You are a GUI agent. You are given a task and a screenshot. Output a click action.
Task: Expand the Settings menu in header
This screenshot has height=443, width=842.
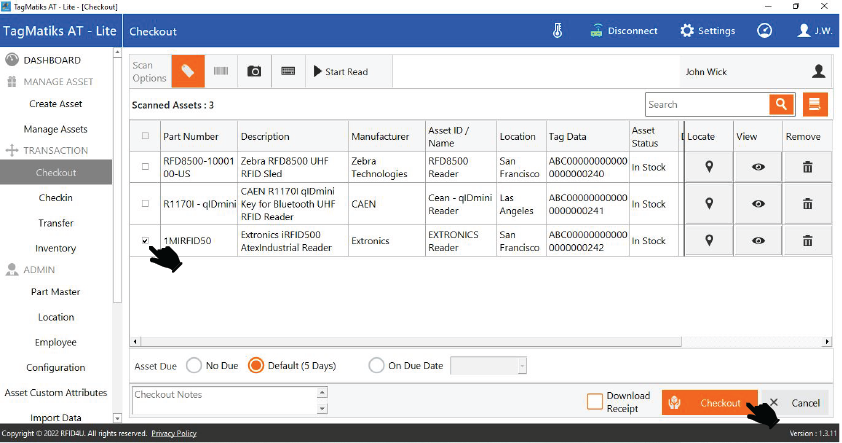(x=707, y=31)
